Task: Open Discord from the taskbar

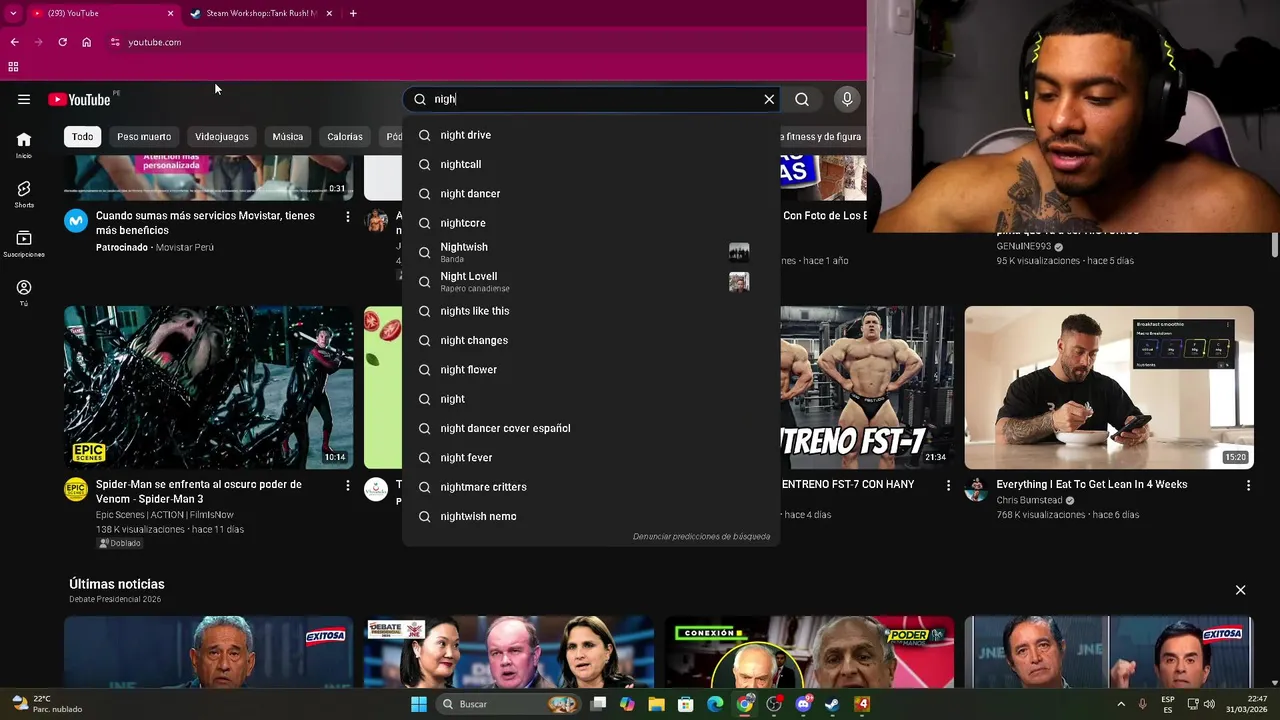Action: click(x=803, y=704)
